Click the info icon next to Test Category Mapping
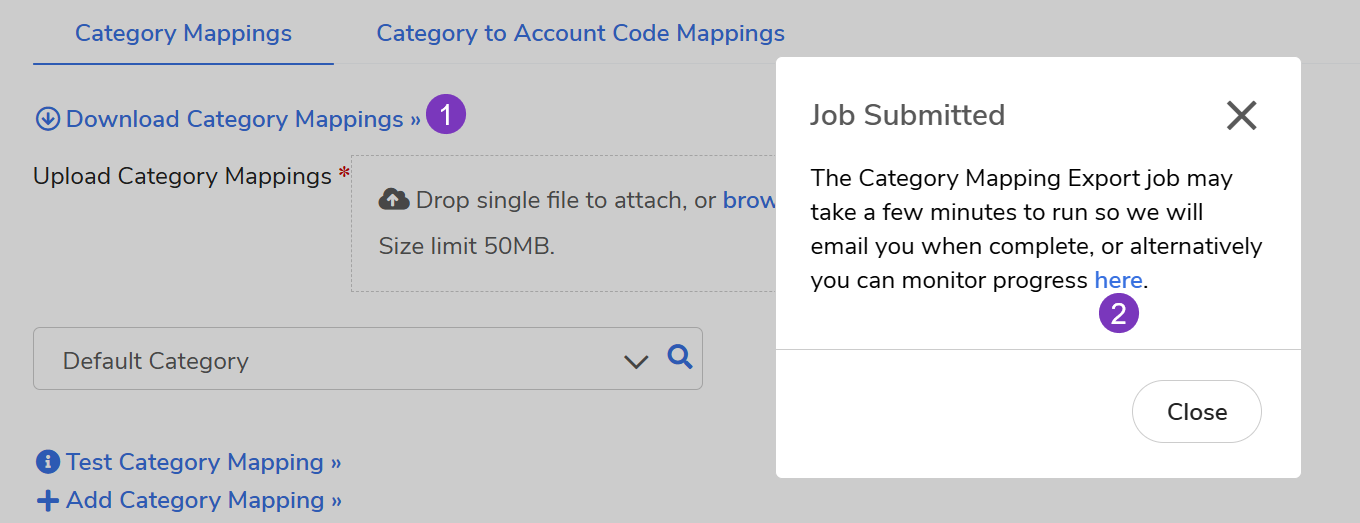This screenshot has height=523, width=1360. pos(47,462)
